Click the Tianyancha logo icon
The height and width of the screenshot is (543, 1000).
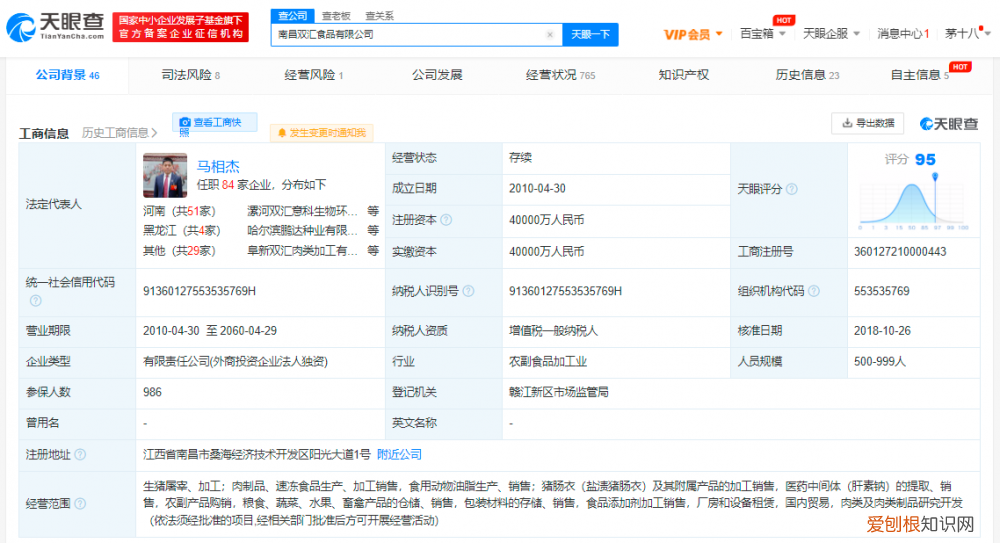click(x=21, y=27)
